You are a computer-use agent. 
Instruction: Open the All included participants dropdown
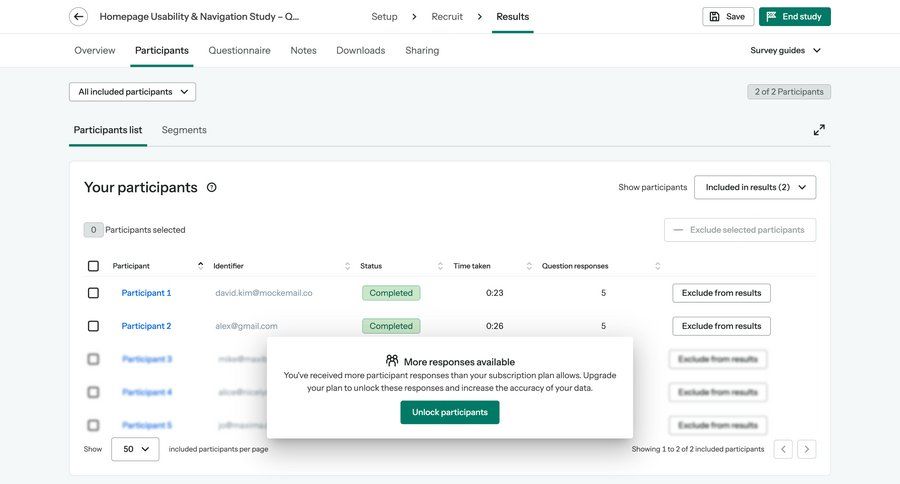point(133,92)
